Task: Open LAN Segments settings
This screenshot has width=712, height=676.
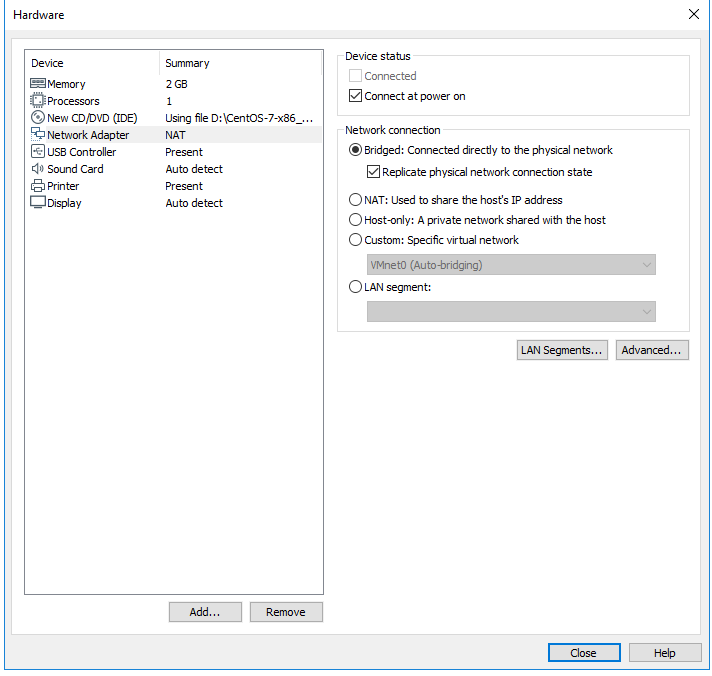Action: point(562,350)
